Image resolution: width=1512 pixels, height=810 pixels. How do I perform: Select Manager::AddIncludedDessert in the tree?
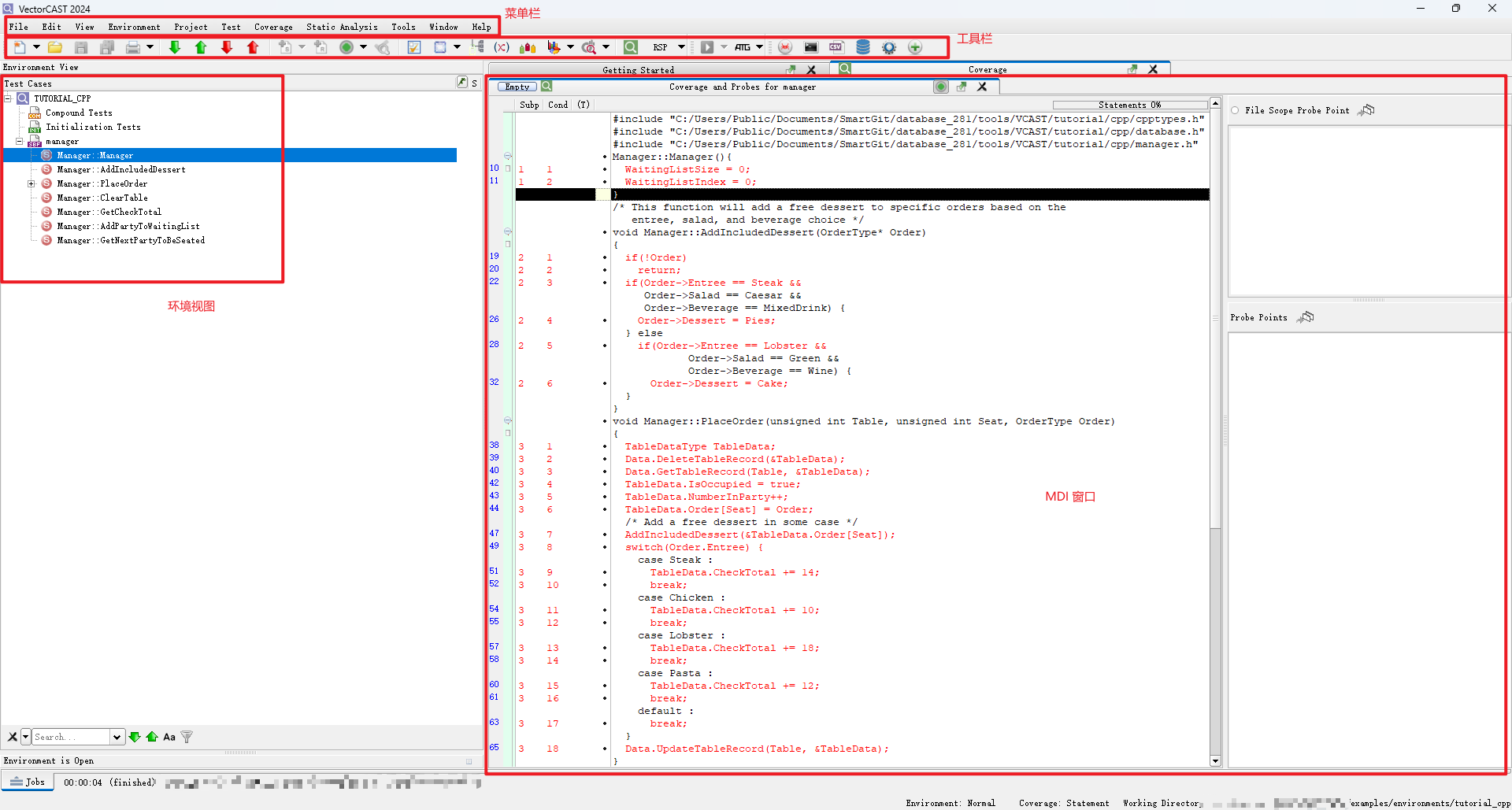click(x=121, y=169)
